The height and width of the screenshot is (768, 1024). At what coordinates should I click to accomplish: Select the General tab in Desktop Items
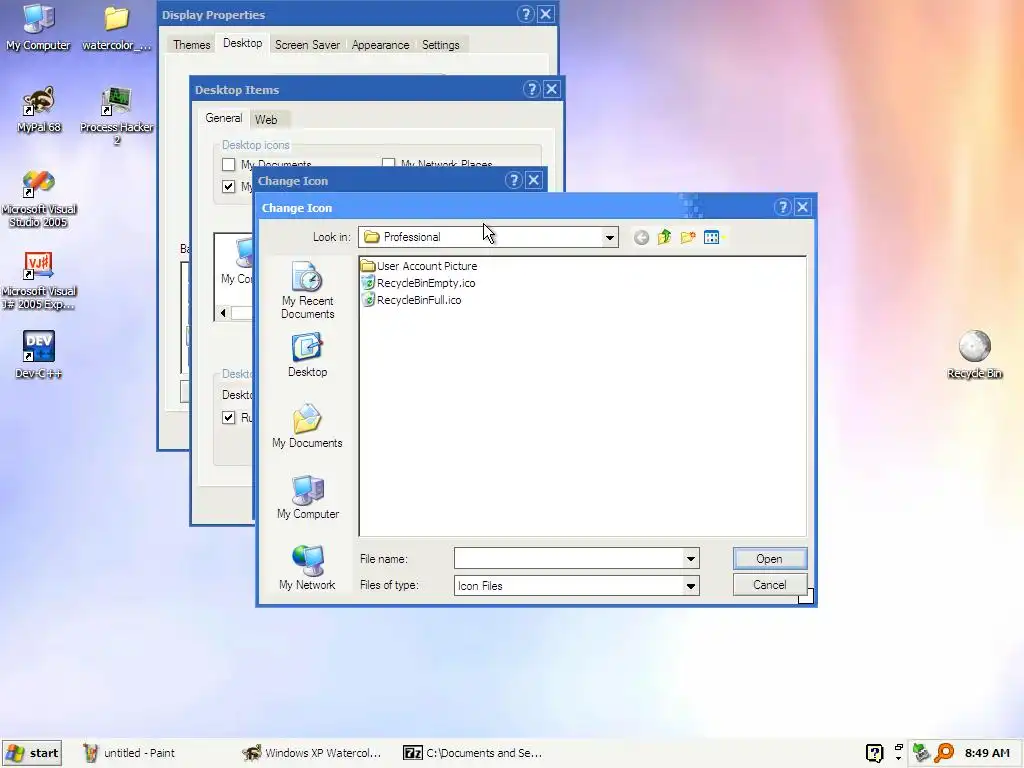pyautogui.click(x=223, y=118)
